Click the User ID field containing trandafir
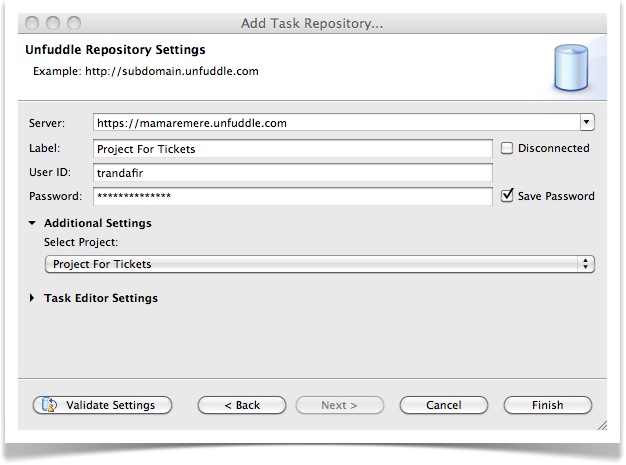Image resolution: width=626 pixels, height=465 pixels. (x=293, y=172)
